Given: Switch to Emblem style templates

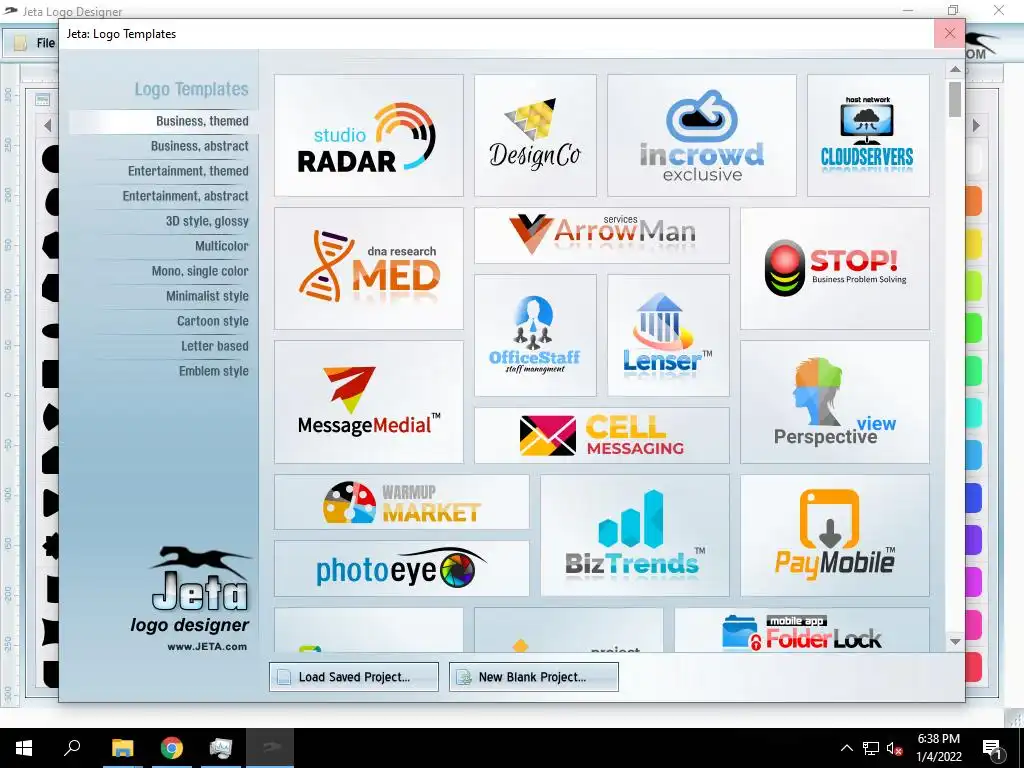Looking at the screenshot, I should pos(214,371).
